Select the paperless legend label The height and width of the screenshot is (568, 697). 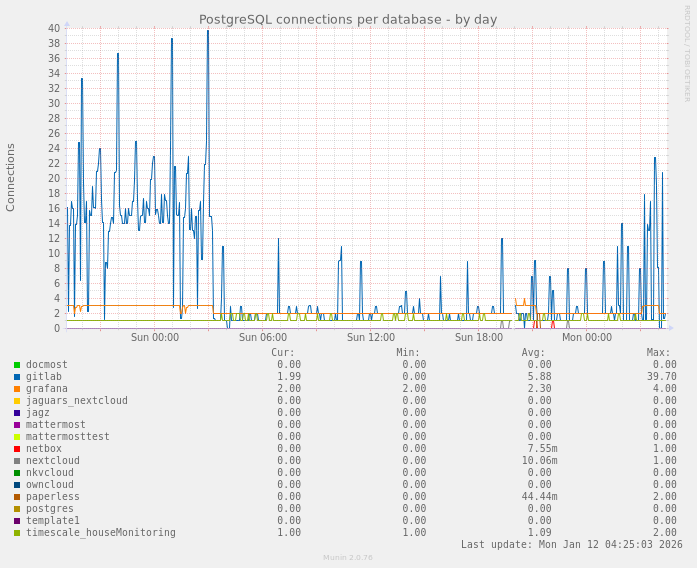click(x=52, y=496)
